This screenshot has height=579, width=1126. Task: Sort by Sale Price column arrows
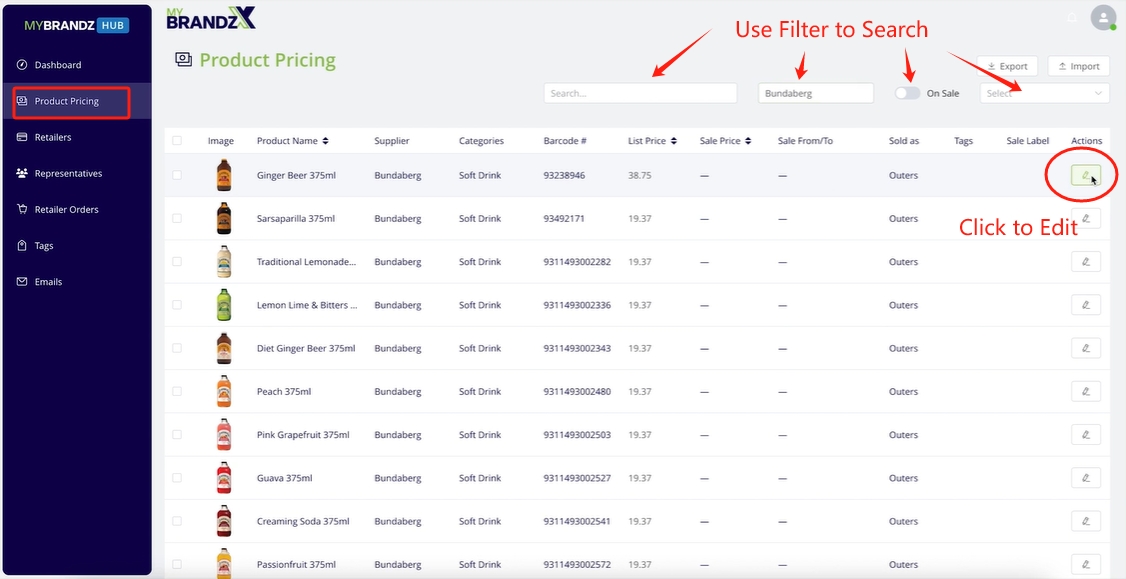pyautogui.click(x=748, y=141)
